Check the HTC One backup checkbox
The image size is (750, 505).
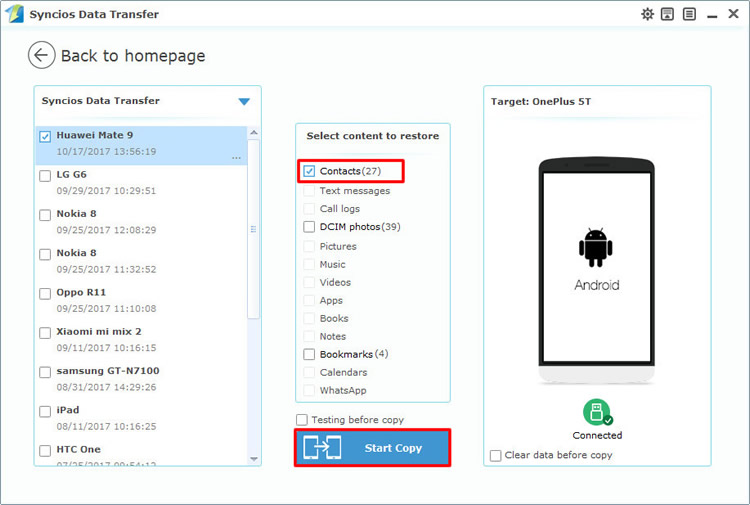[45, 450]
